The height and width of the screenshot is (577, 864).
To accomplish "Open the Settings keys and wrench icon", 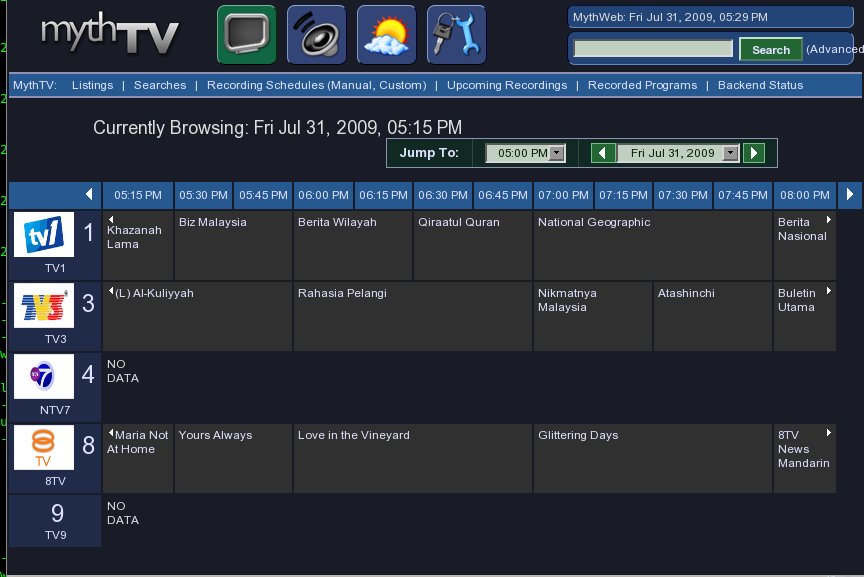I will [x=456, y=35].
